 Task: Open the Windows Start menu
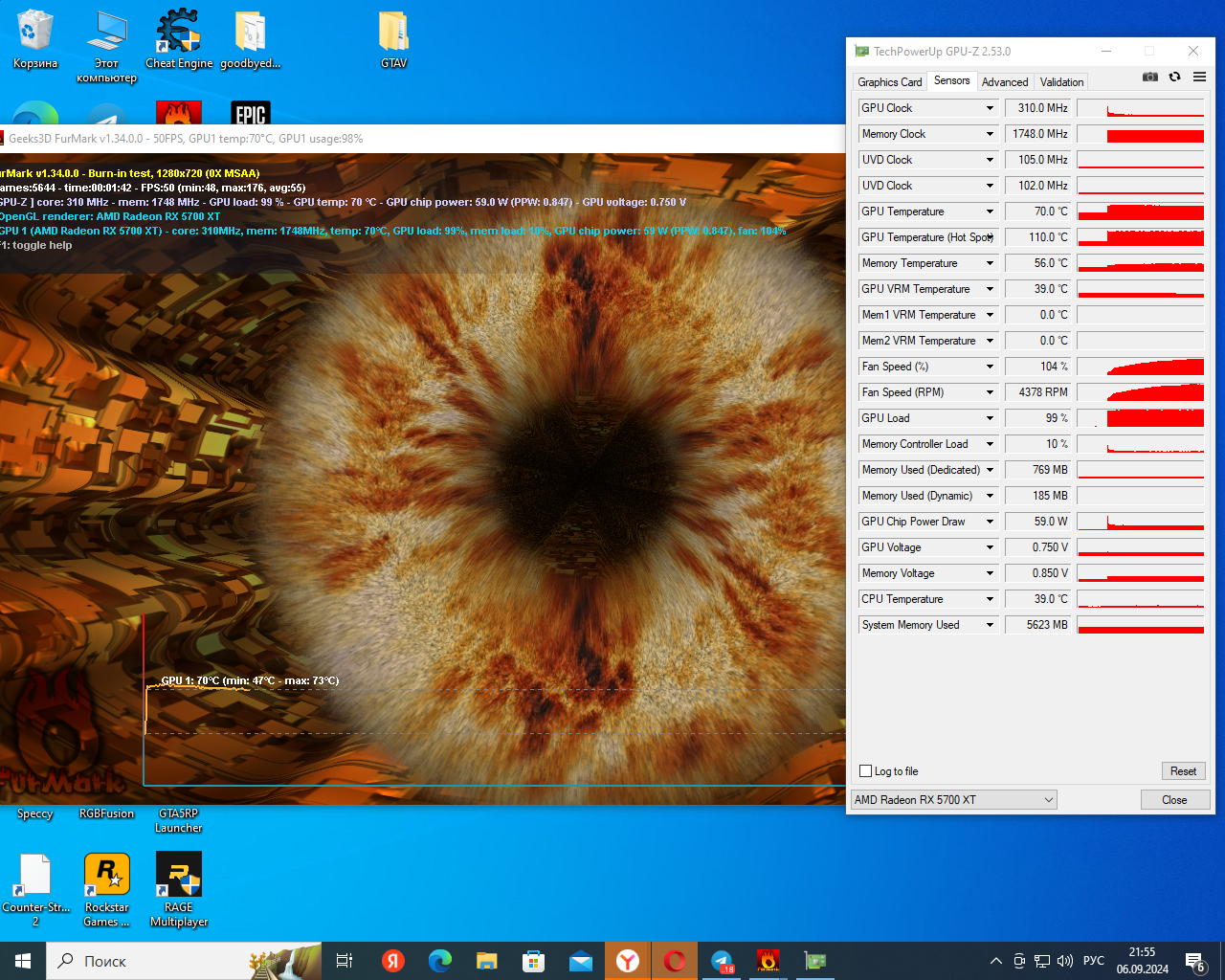point(23,961)
